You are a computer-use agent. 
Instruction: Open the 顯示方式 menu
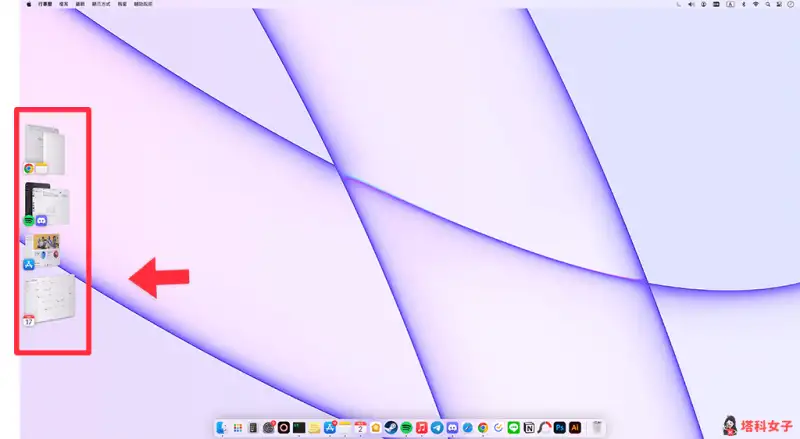pyautogui.click(x=101, y=4)
